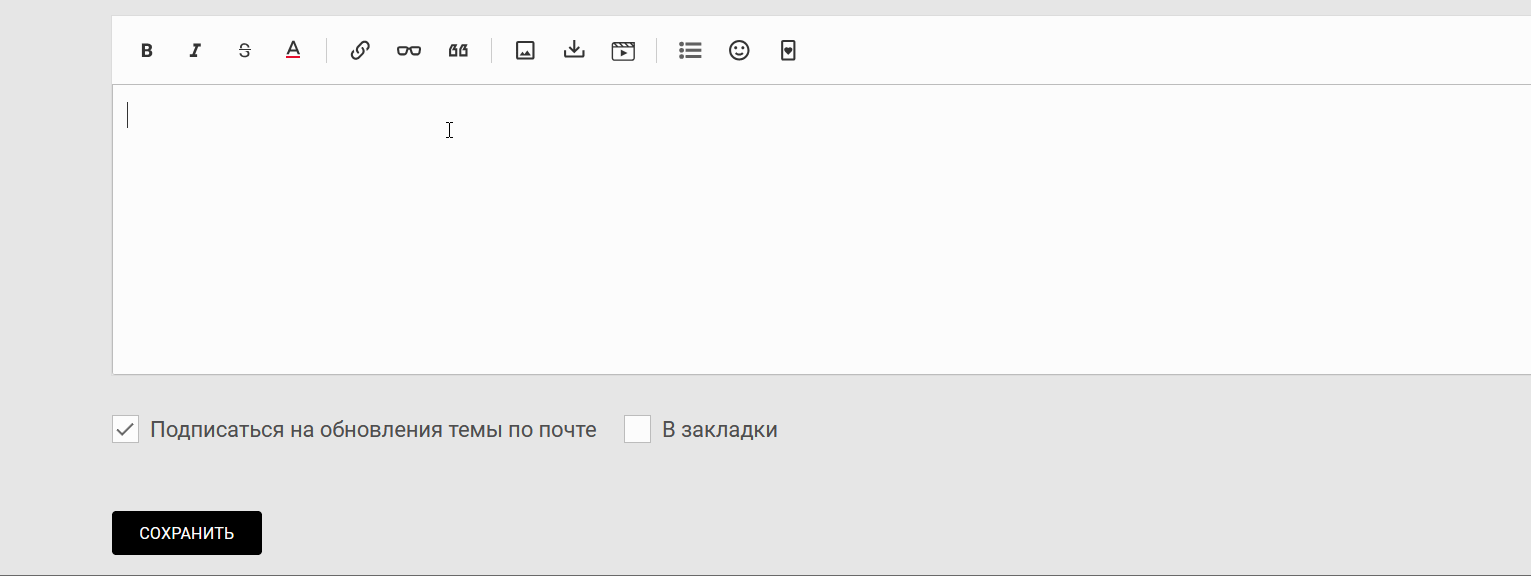This screenshot has height=576, width=1531.
Task: Click the 'В закладки' label text
Action: click(x=720, y=430)
